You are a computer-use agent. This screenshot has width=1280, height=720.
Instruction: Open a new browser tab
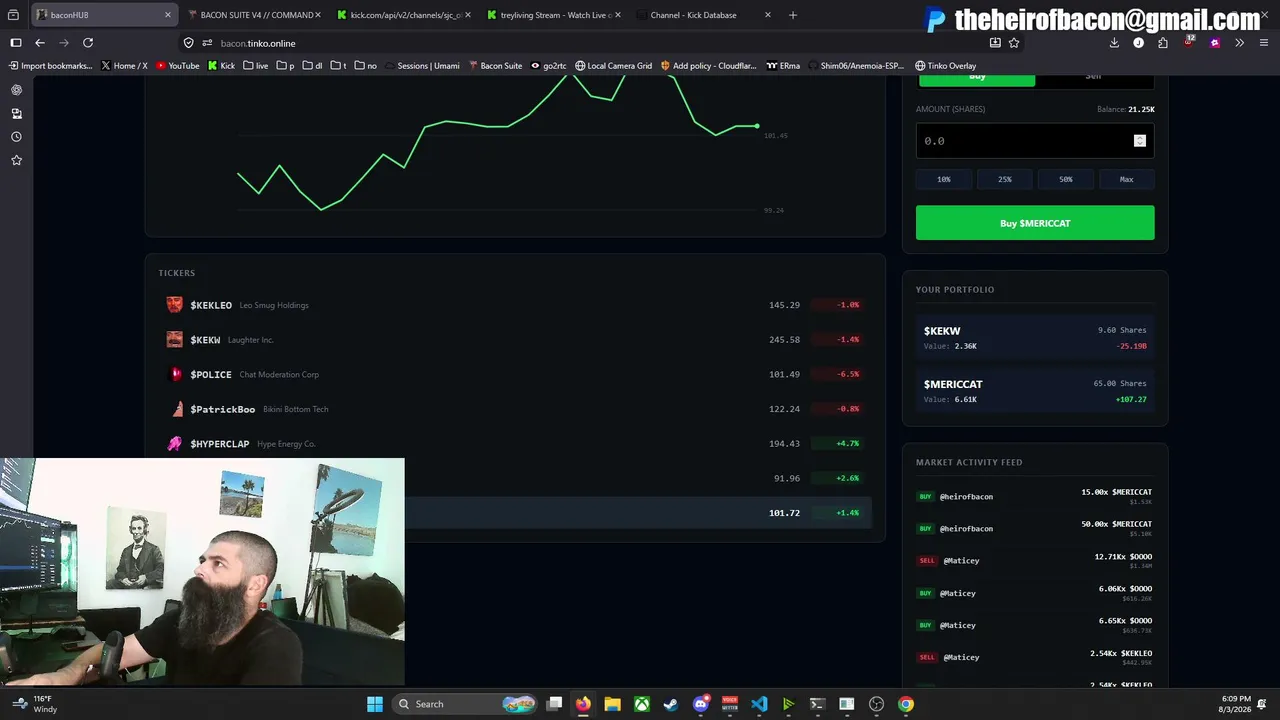pos(793,15)
